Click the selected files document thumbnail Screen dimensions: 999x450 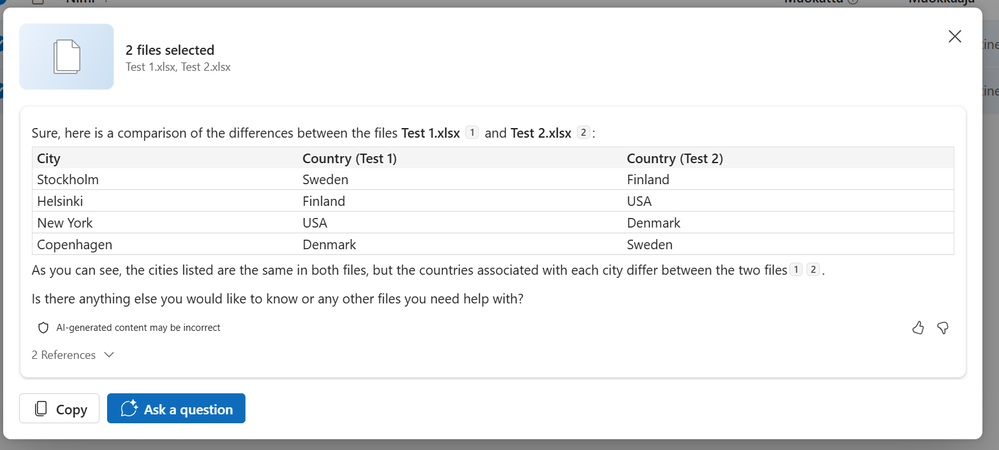pyautogui.click(x=66, y=57)
